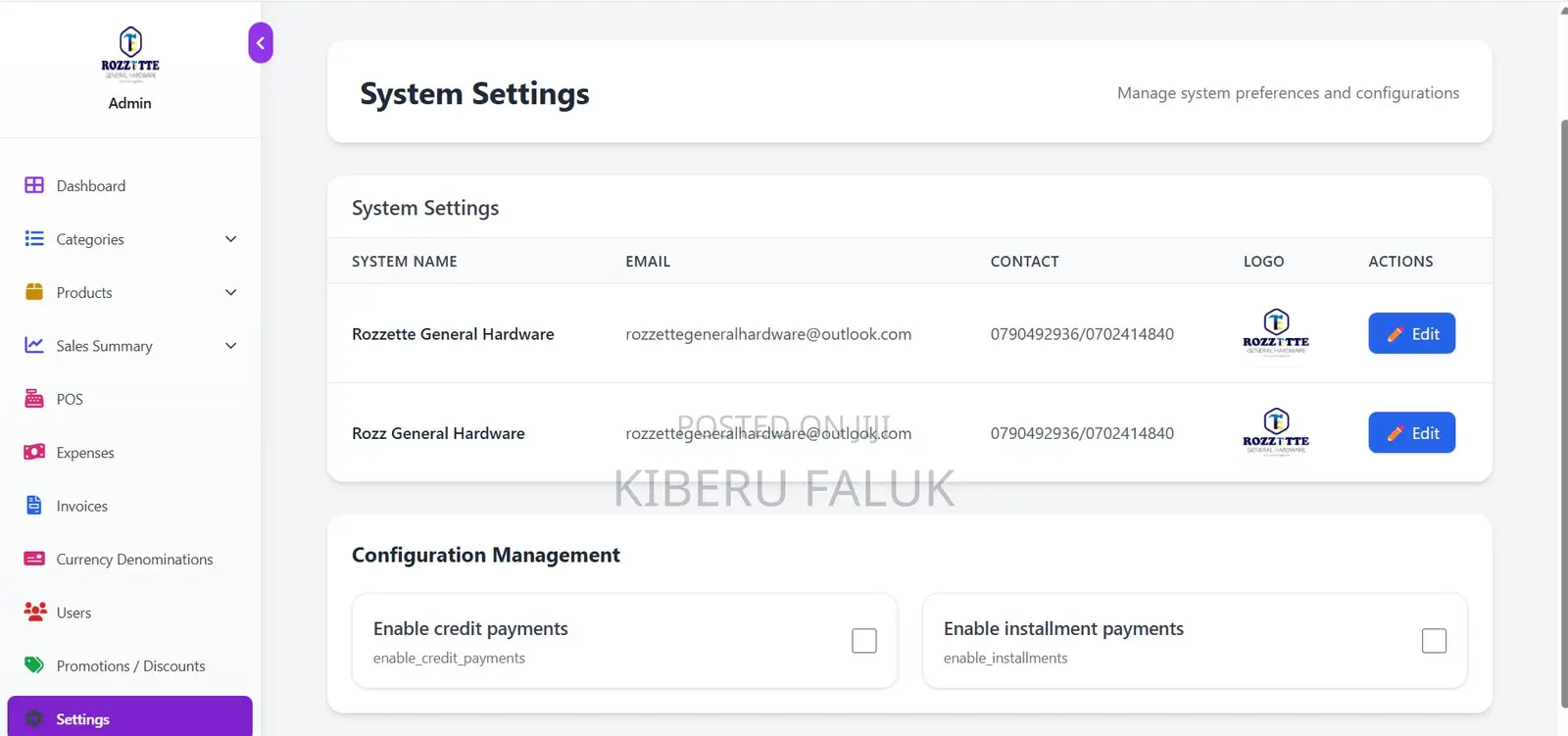1568x736 pixels.
Task: Click the "Admin" label in sidebar
Action: click(x=130, y=103)
